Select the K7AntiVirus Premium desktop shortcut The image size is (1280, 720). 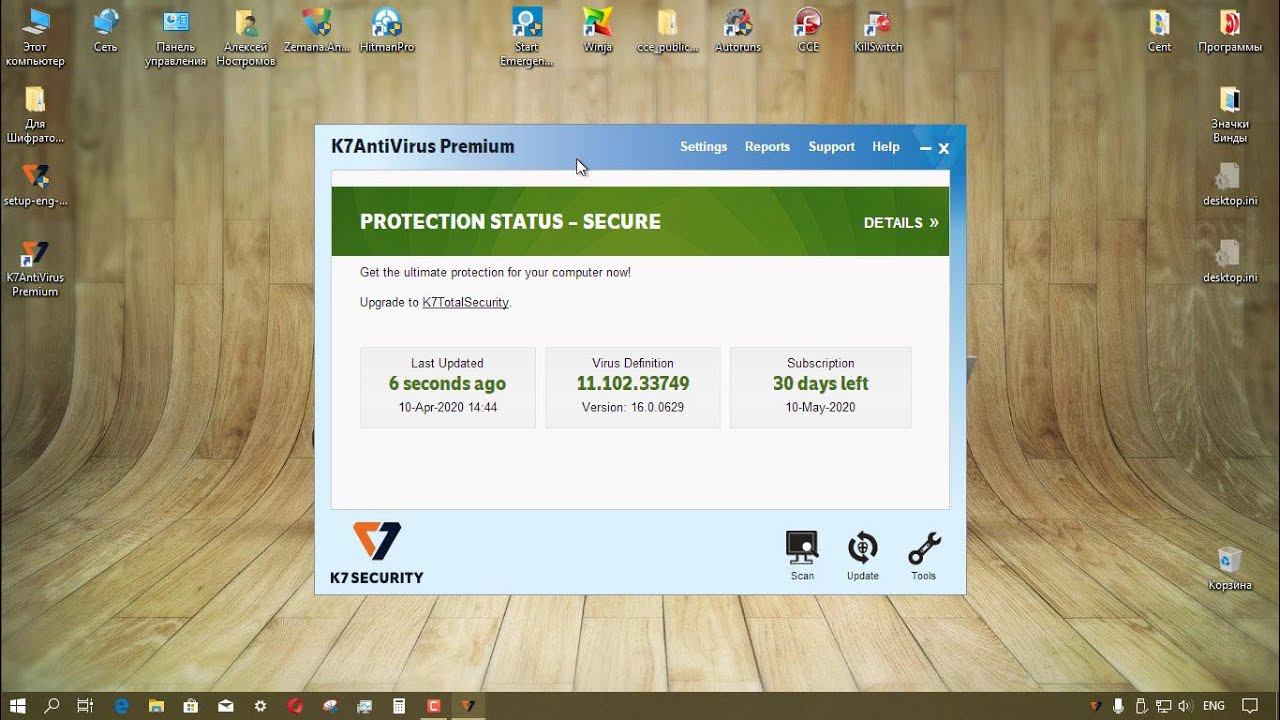point(35,268)
